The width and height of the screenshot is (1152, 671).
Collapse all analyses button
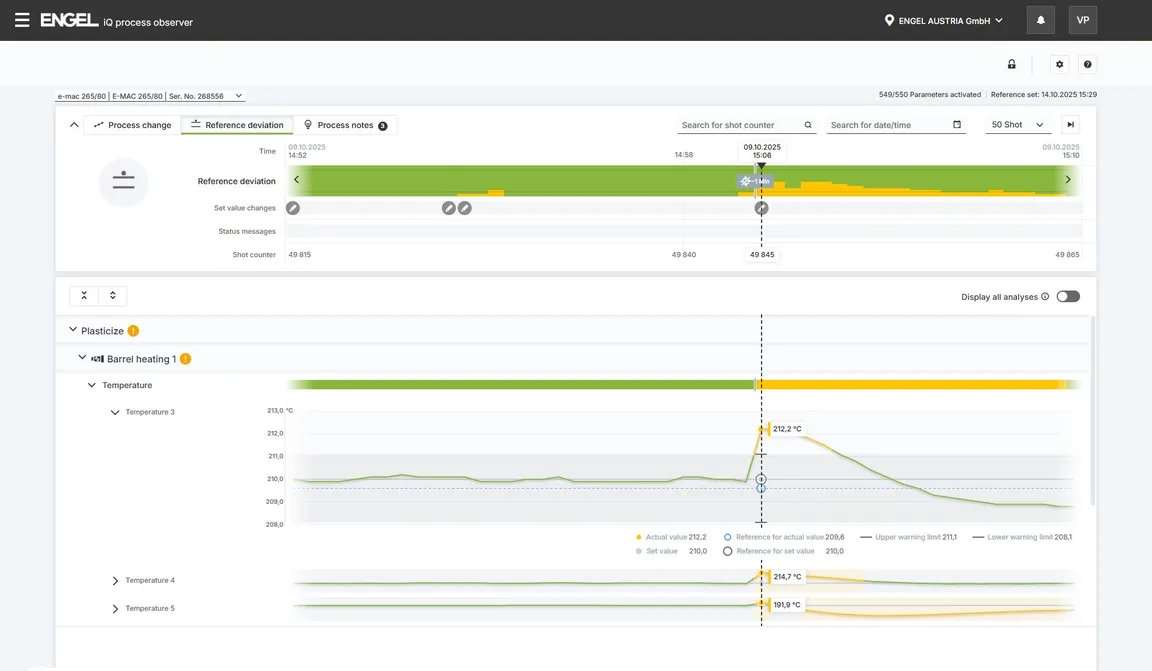(84, 296)
